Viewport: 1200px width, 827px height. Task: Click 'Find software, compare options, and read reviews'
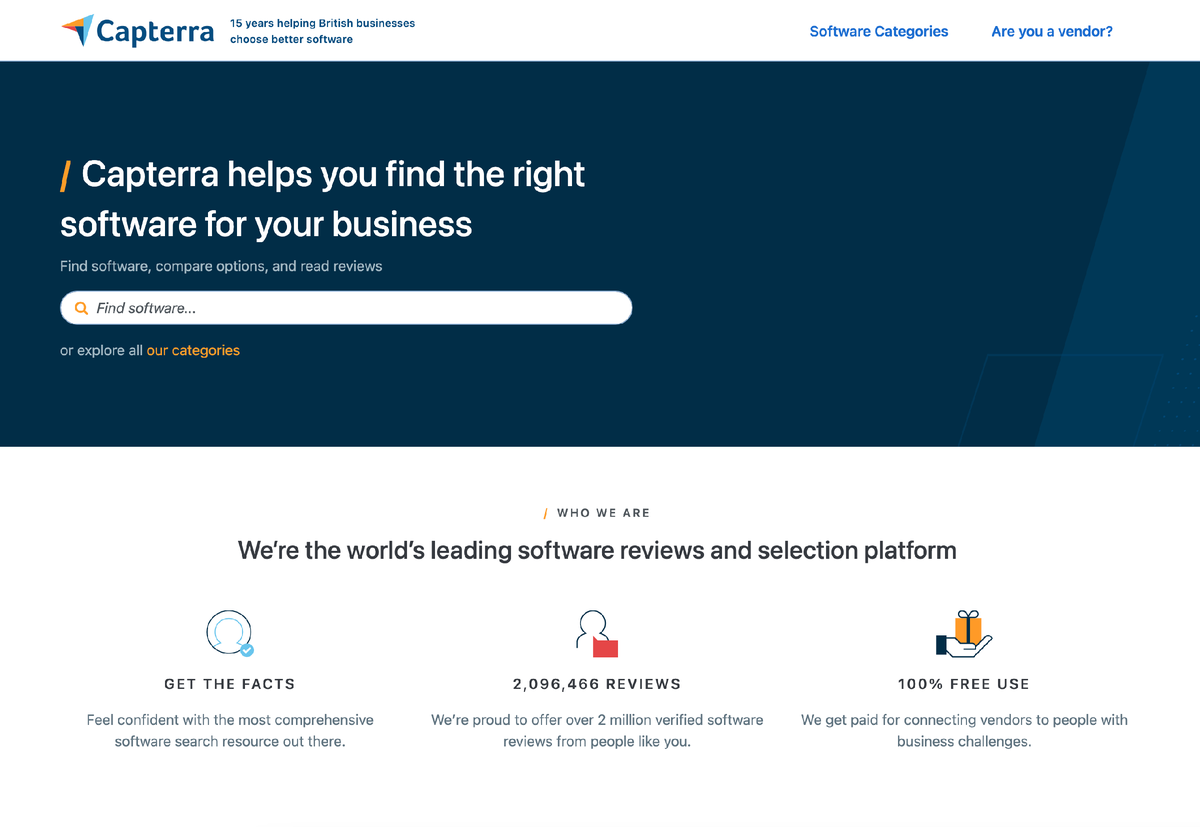[221, 266]
